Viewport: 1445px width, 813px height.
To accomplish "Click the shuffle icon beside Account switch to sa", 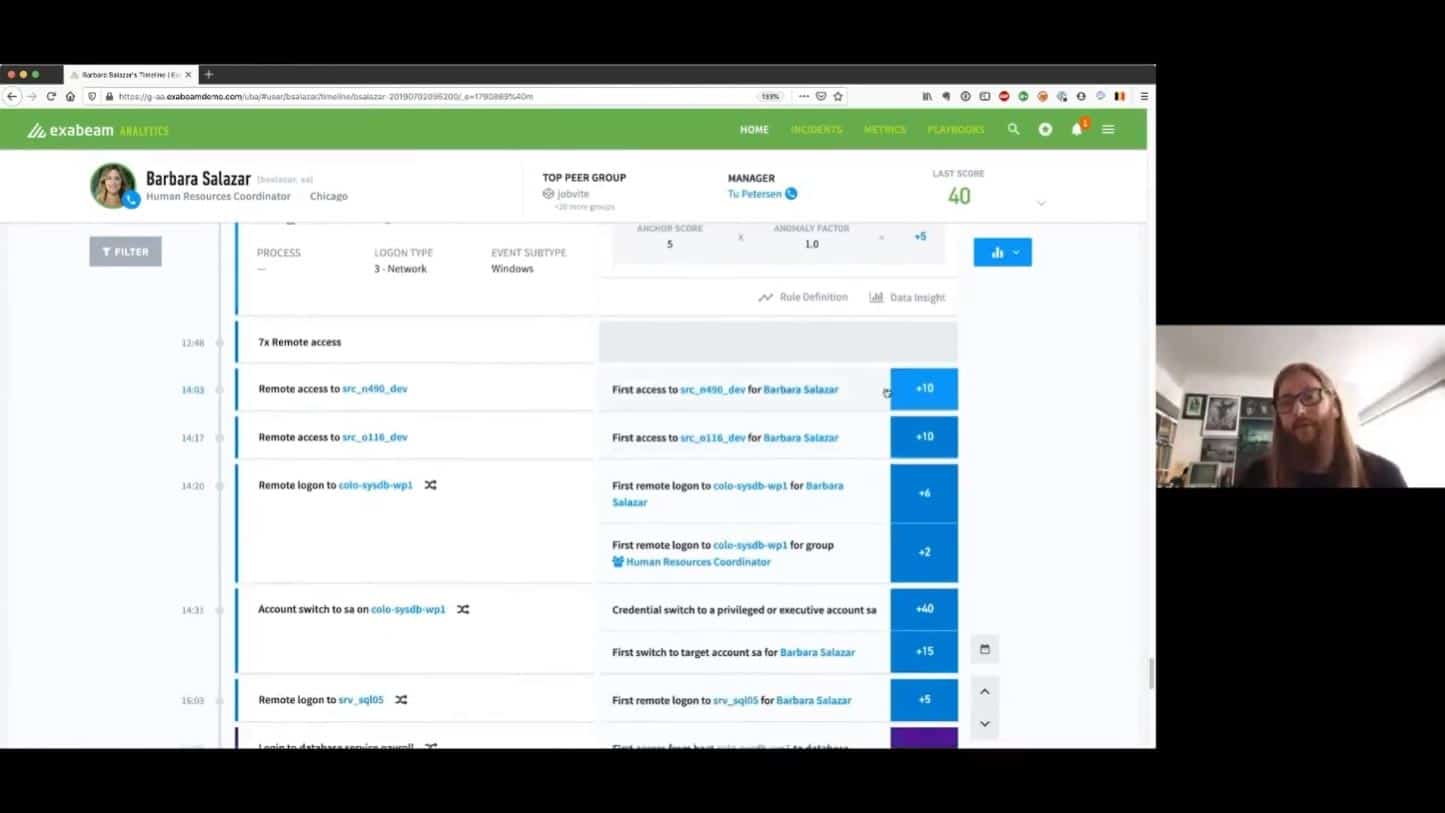I will click(x=463, y=609).
